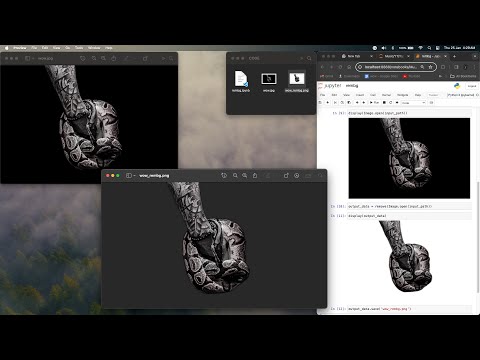The width and height of the screenshot is (480, 360).
Task: Select the wow_rembg.png file in Finder
Action: (297, 81)
